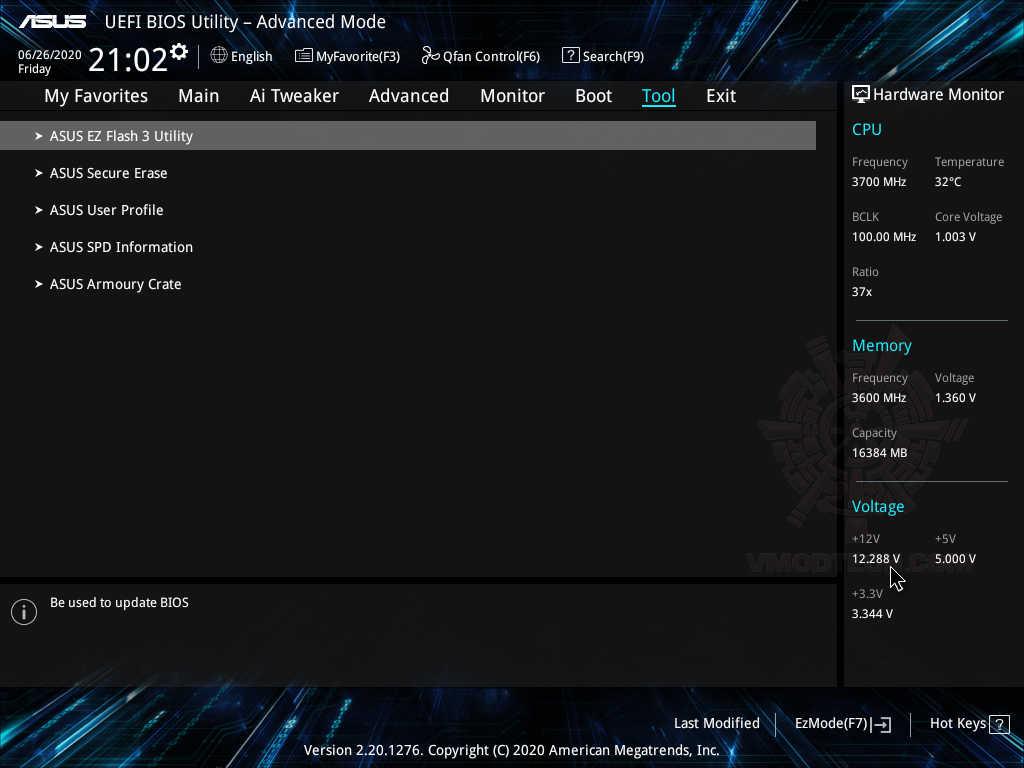Switch to the Main tab
Screen dimensions: 1024x768
coord(199,96)
